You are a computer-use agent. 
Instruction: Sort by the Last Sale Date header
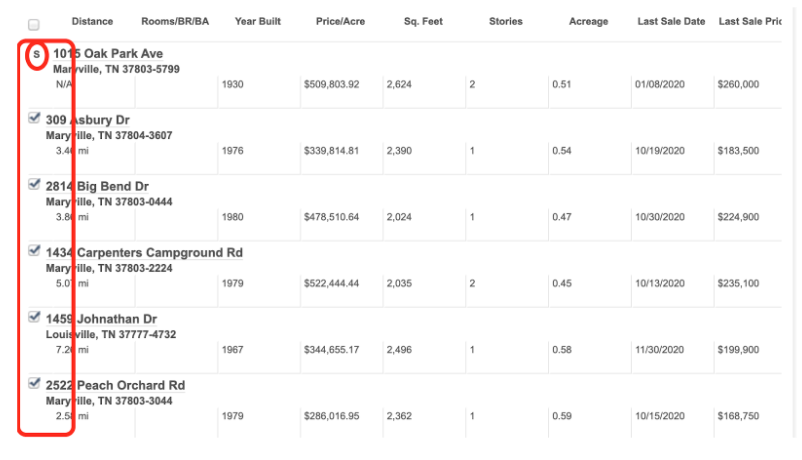click(671, 21)
